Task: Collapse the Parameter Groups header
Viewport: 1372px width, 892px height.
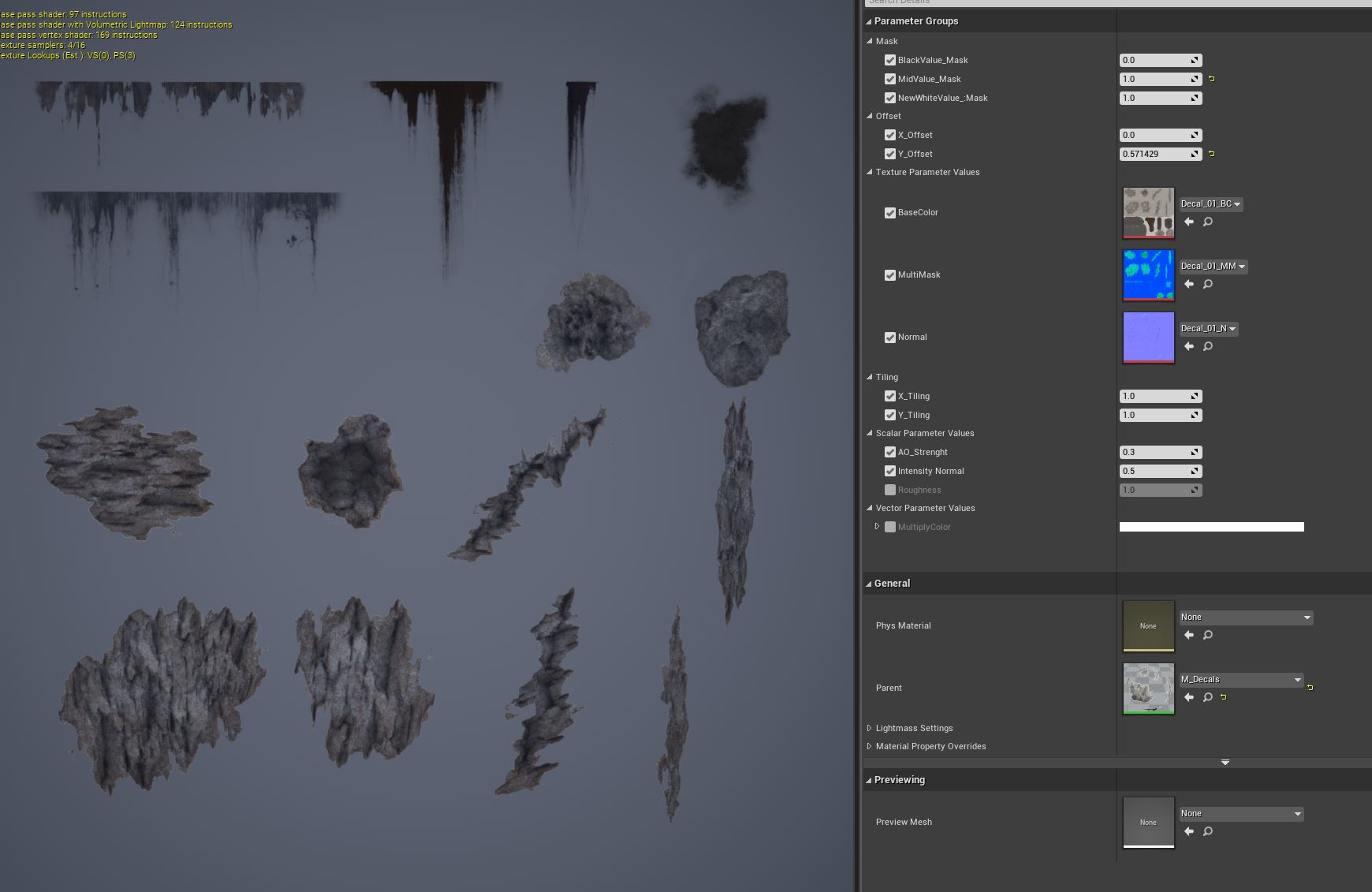Action: pyautogui.click(x=869, y=21)
